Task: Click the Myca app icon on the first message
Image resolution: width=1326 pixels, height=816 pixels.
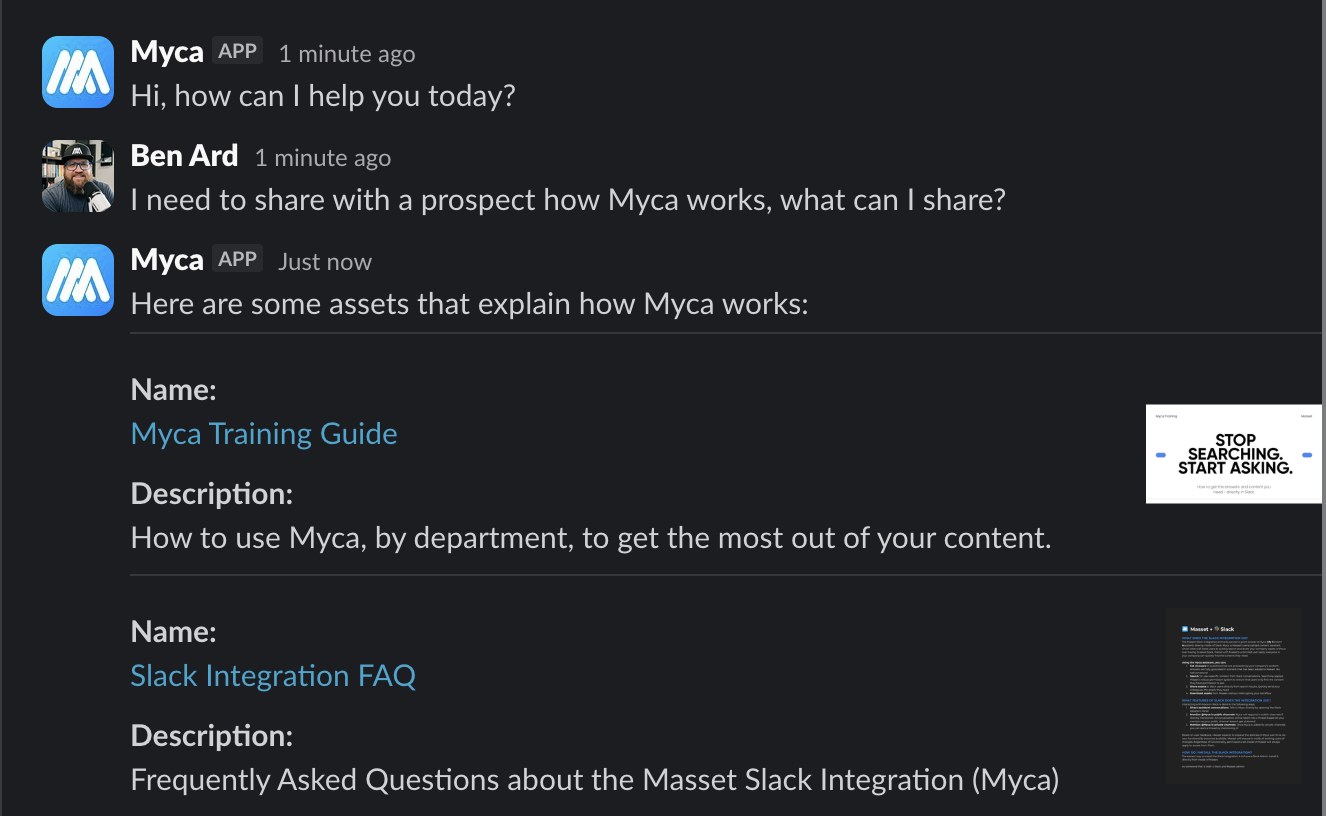Action: pyautogui.click(x=77, y=71)
